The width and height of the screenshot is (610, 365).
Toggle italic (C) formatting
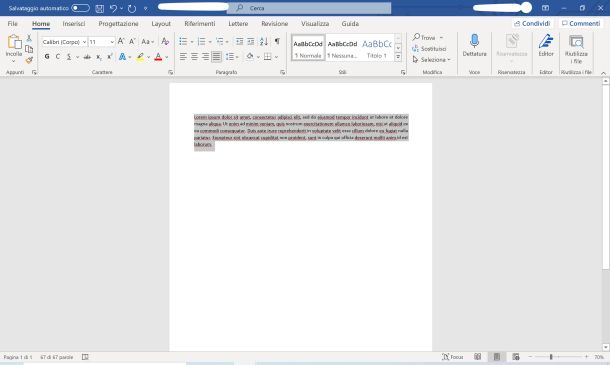(x=58, y=57)
